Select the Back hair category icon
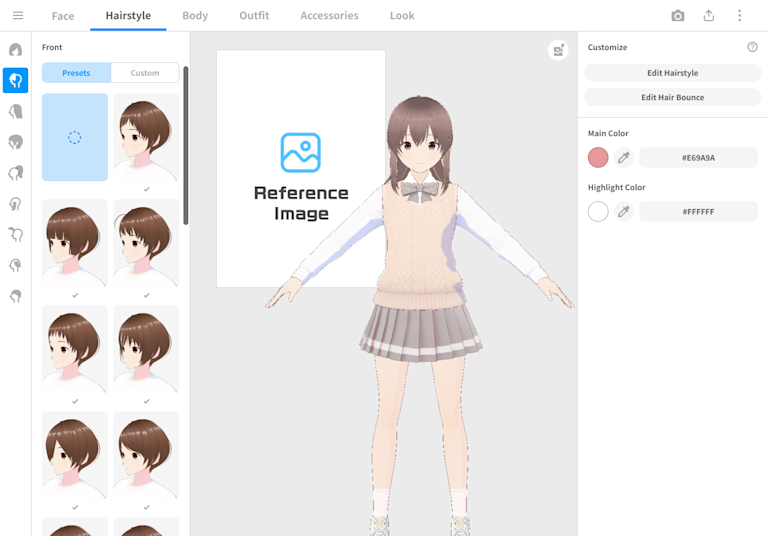The height and width of the screenshot is (536, 768). (x=16, y=111)
